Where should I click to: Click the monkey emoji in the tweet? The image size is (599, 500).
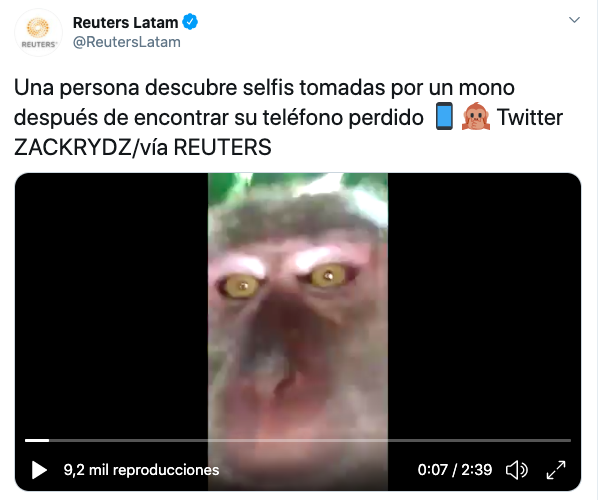pos(476,116)
